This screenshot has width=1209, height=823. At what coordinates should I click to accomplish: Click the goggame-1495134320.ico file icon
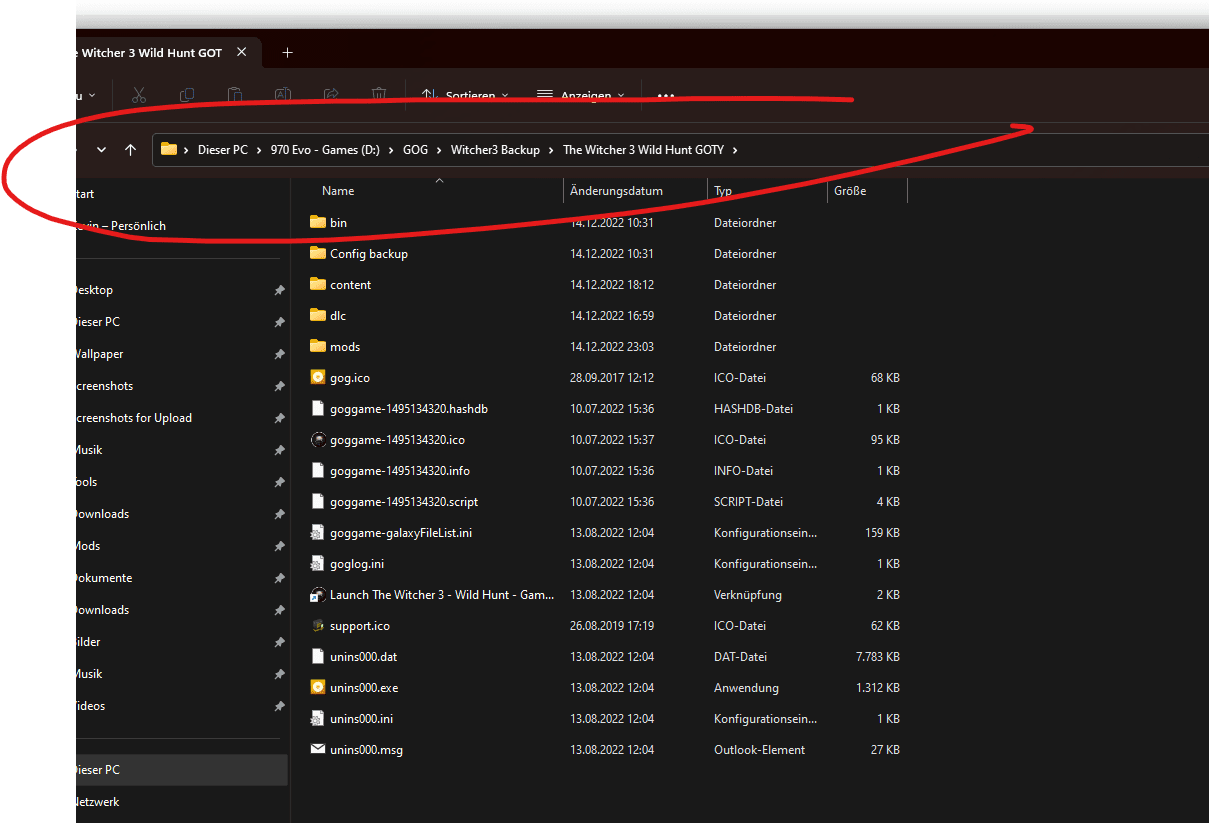pyautogui.click(x=318, y=439)
